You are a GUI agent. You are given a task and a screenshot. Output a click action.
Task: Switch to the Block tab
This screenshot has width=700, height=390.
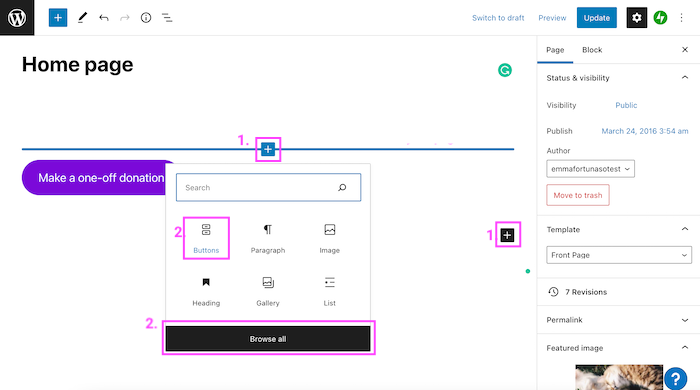(592, 50)
